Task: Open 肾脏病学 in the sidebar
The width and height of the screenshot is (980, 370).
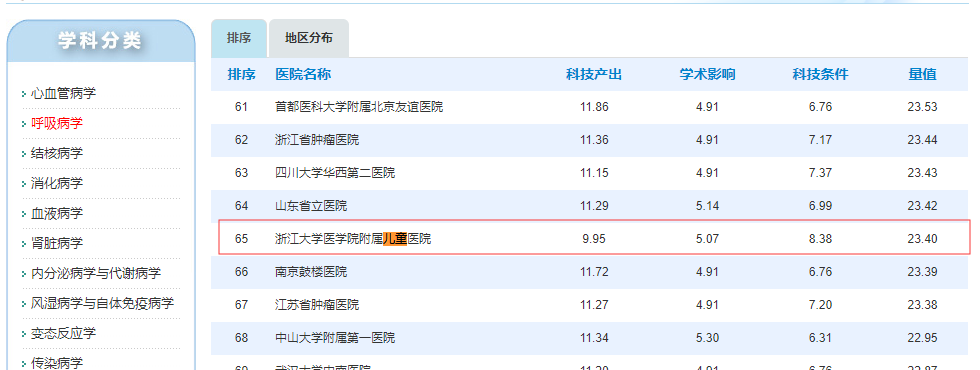Action: (57, 244)
